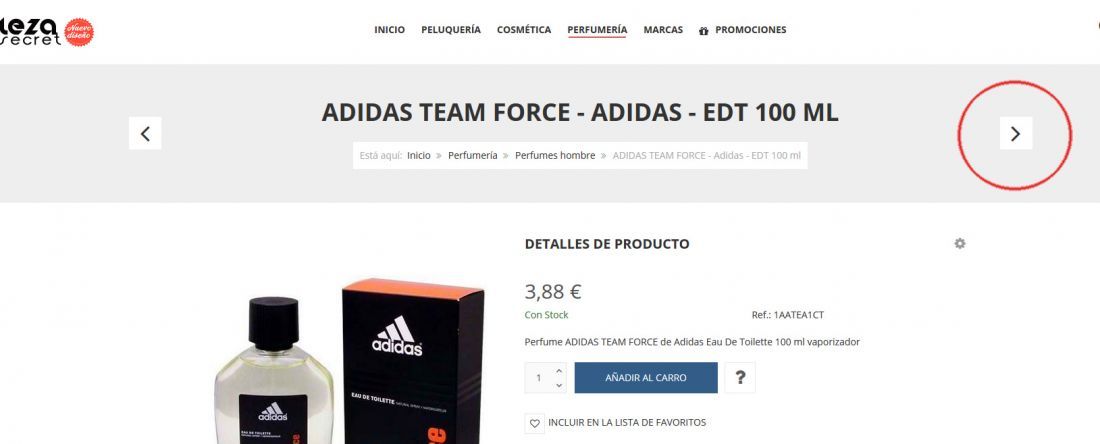Click the question mark help button
This screenshot has height=444, width=1100.
pos(739,377)
